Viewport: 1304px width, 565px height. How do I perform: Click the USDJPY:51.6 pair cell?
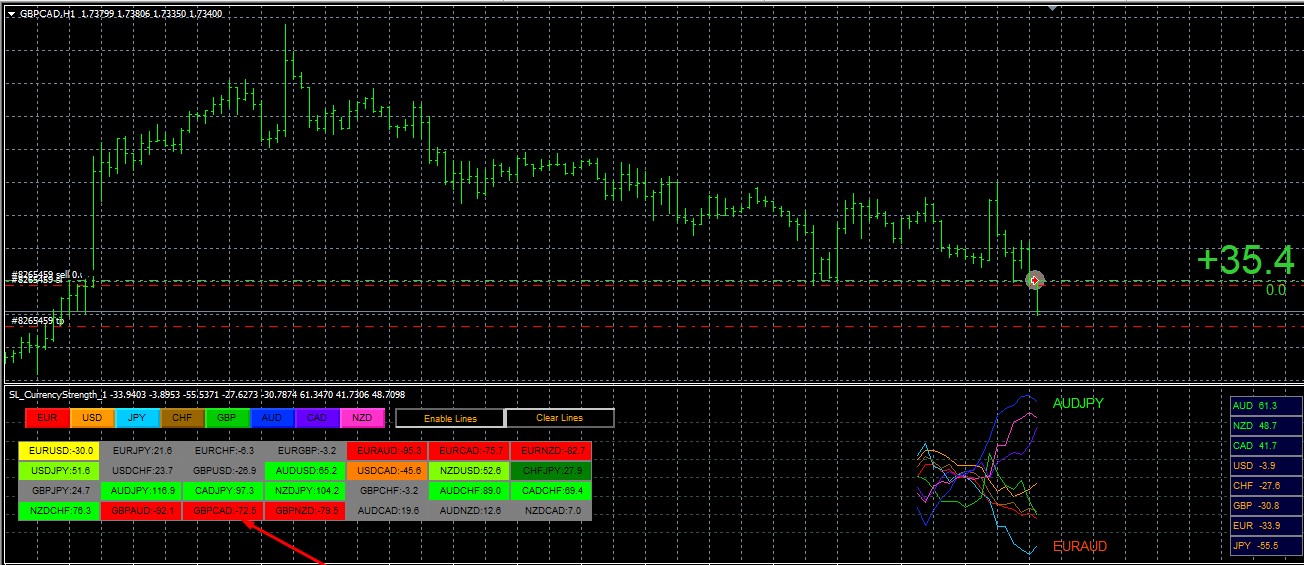click(59, 470)
